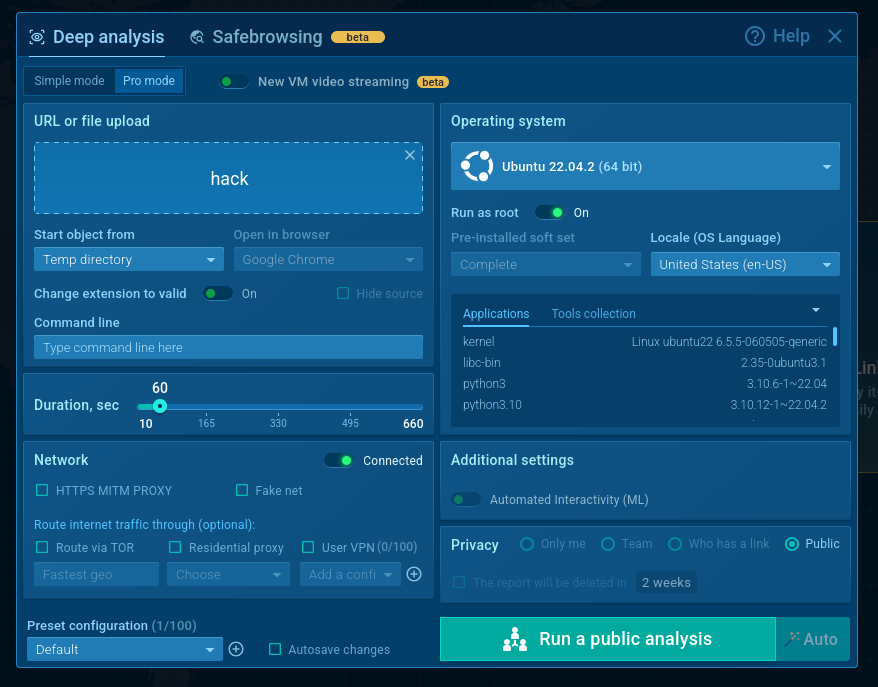Click the Duration slider handle at 60
878x687 pixels.
point(160,406)
